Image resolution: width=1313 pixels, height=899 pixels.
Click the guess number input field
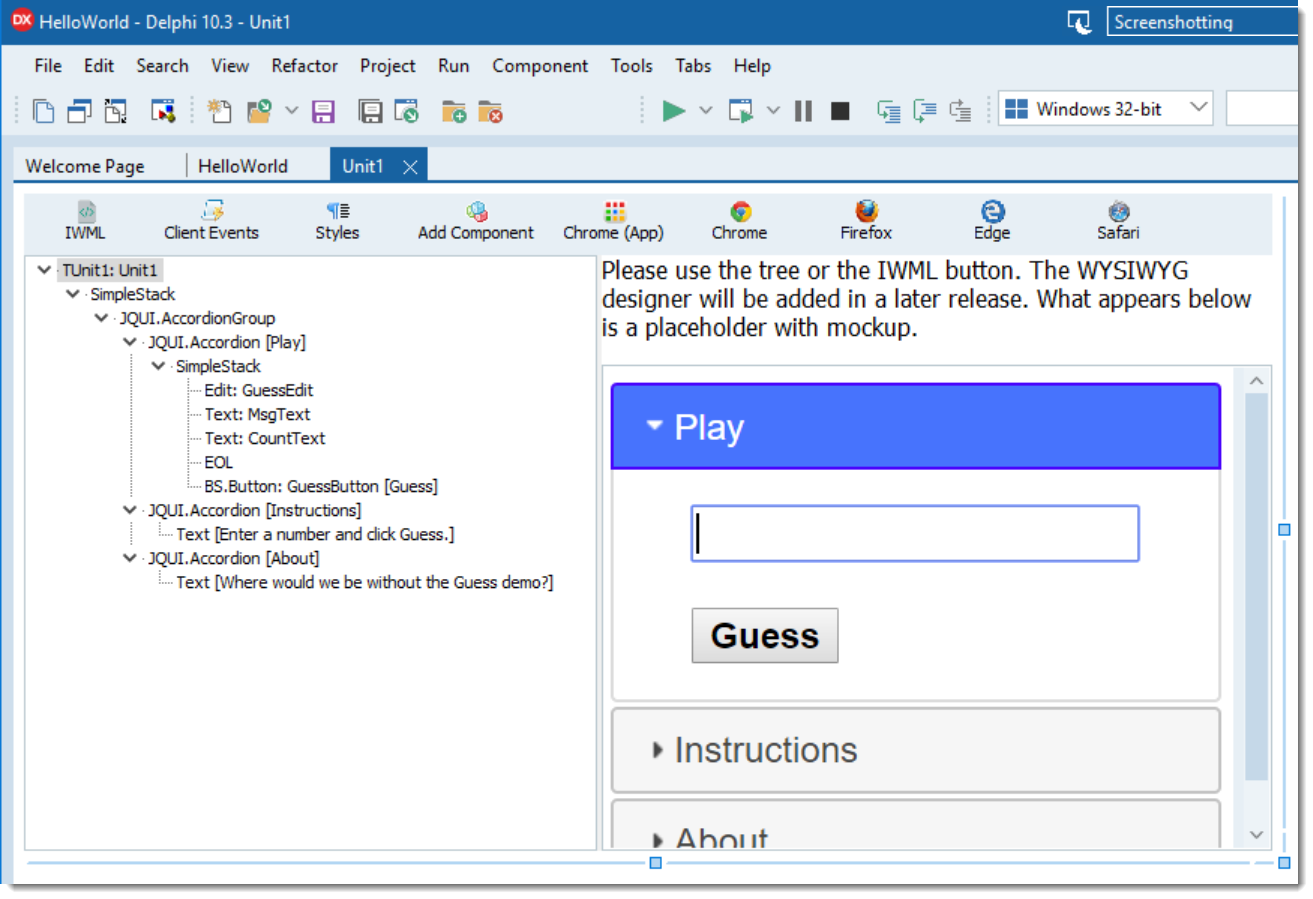click(914, 534)
